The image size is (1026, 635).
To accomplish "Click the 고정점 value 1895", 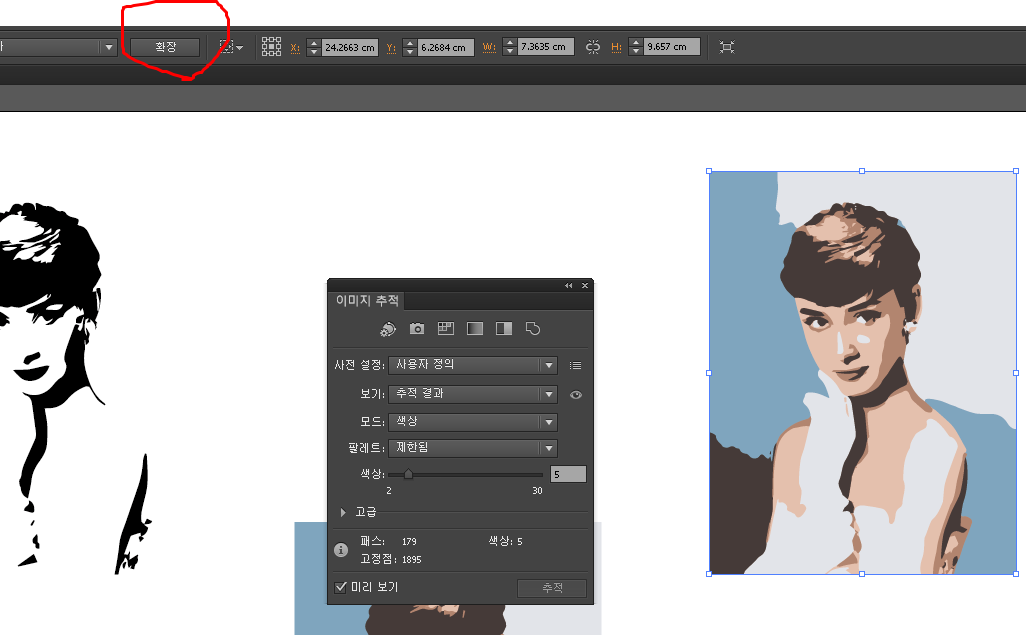I will [x=412, y=560].
